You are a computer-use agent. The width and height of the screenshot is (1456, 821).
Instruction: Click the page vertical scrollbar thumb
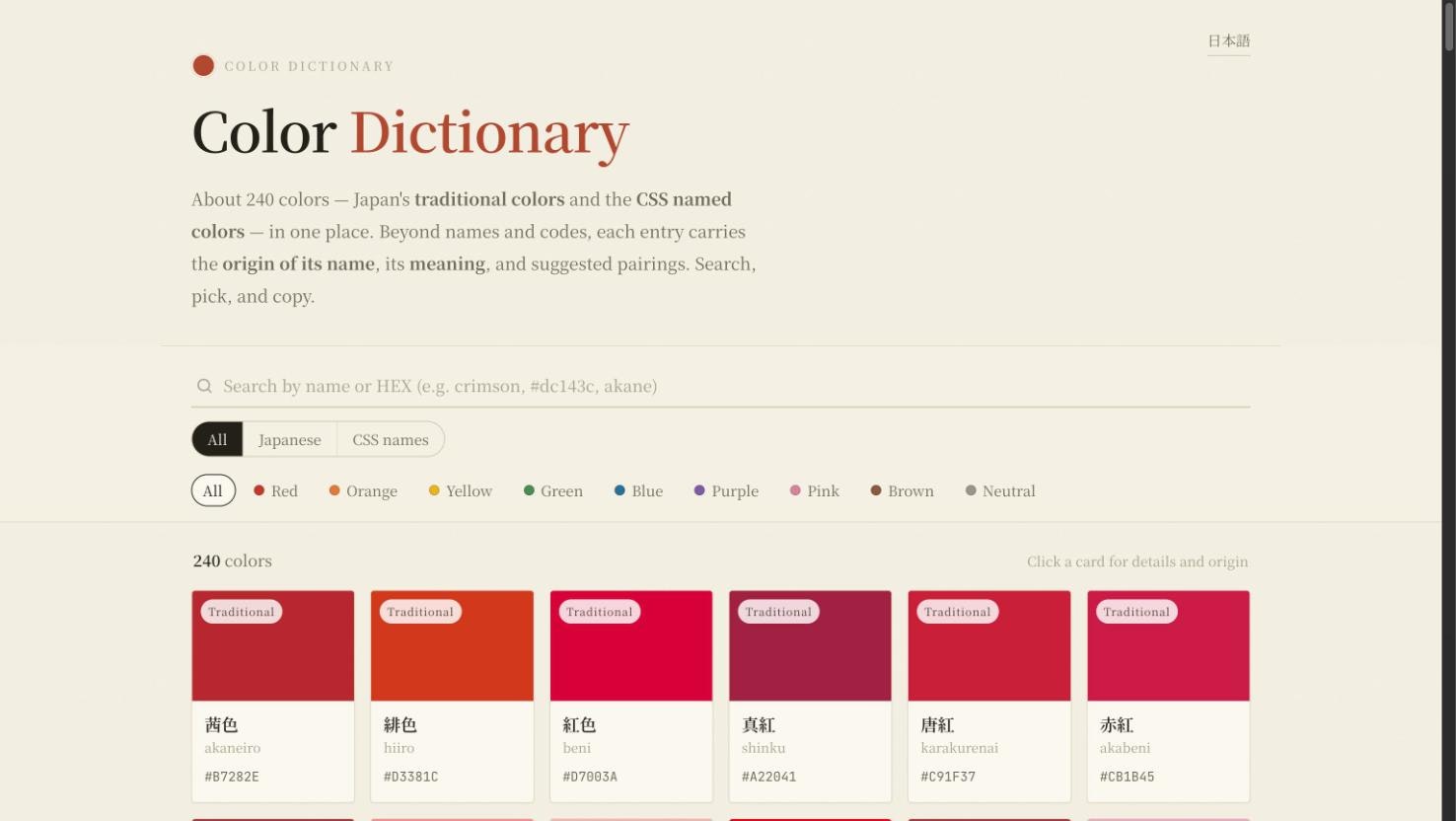click(1449, 26)
